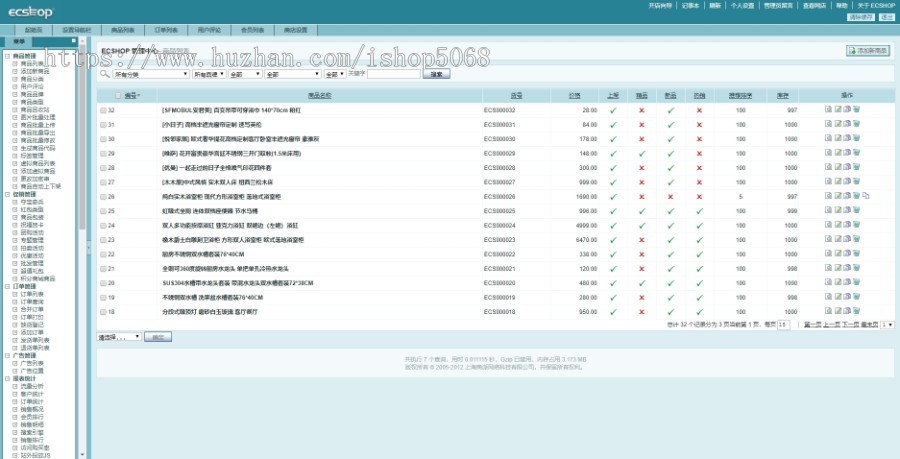Viewport: 900px width, 459px height.
Task: View icon for product ECS000028
Action: pos(828,166)
